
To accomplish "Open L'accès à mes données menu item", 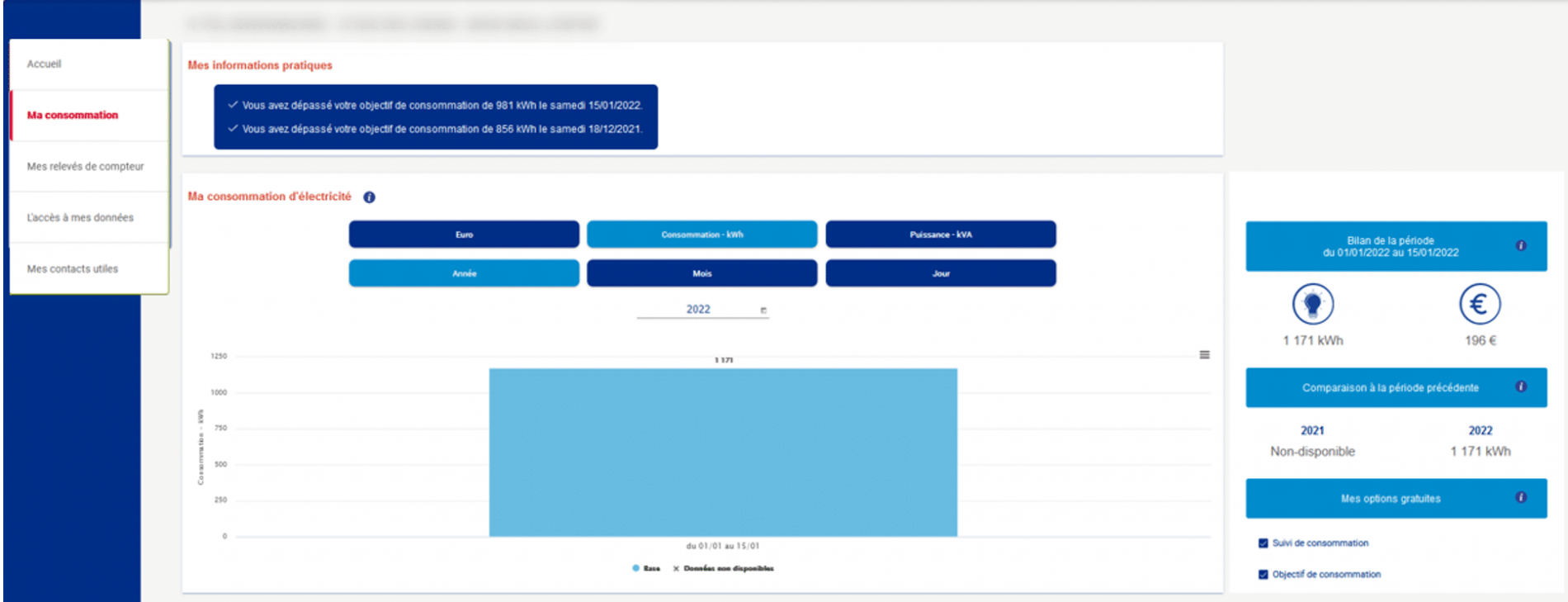I will click(80, 218).
